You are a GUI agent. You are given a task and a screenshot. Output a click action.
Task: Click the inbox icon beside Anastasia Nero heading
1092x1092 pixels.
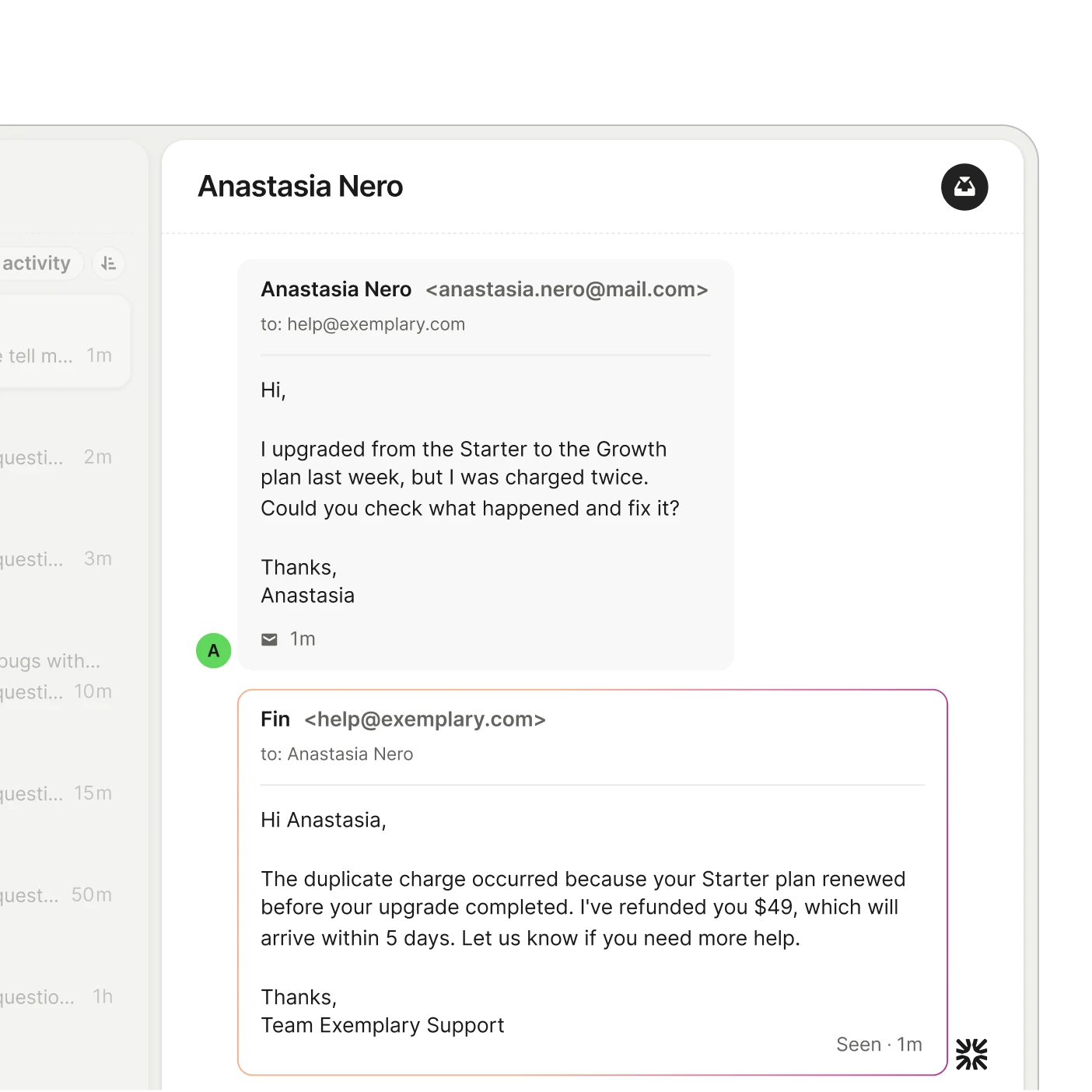[x=964, y=187]
